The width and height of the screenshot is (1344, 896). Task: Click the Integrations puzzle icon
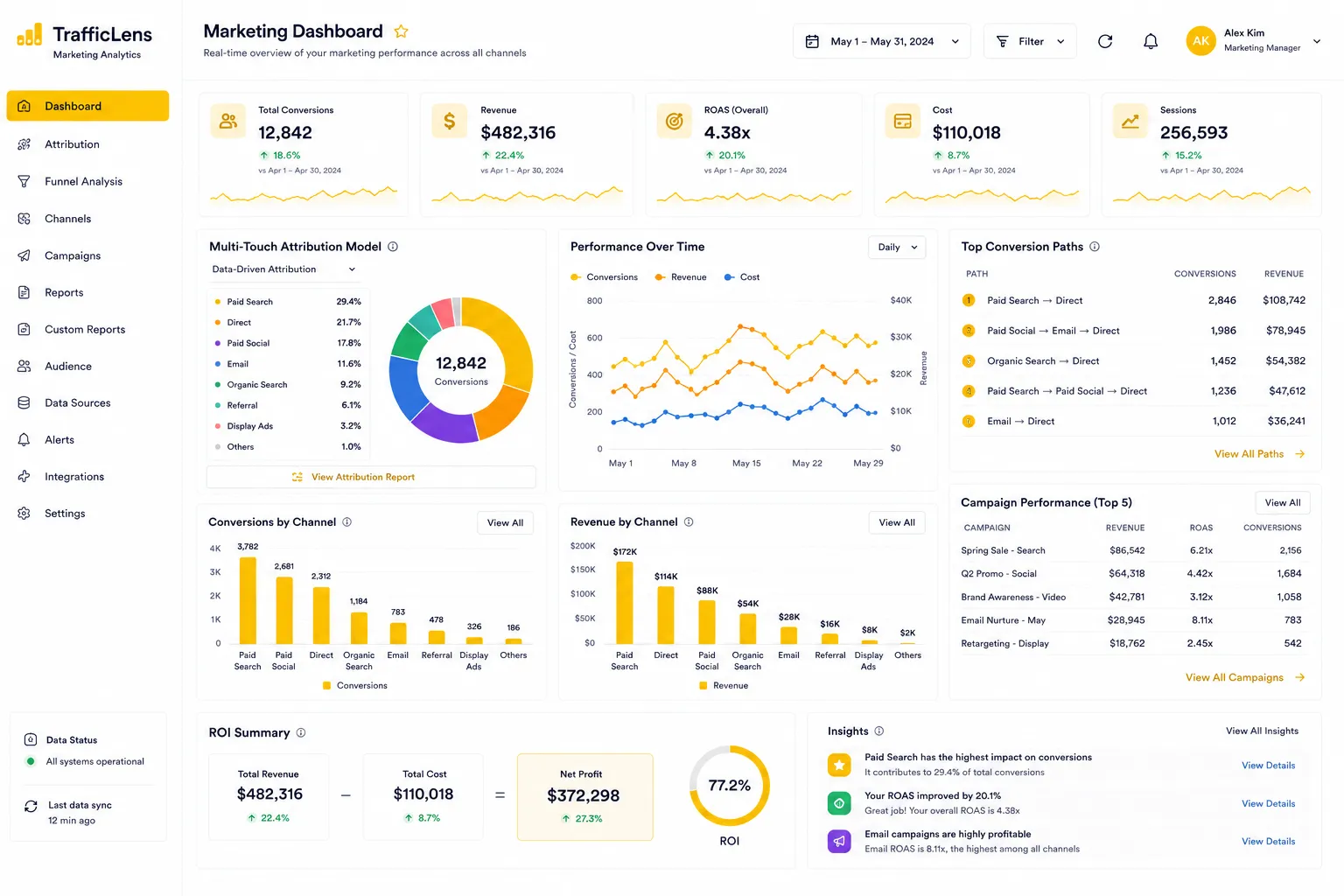(24, 477)
